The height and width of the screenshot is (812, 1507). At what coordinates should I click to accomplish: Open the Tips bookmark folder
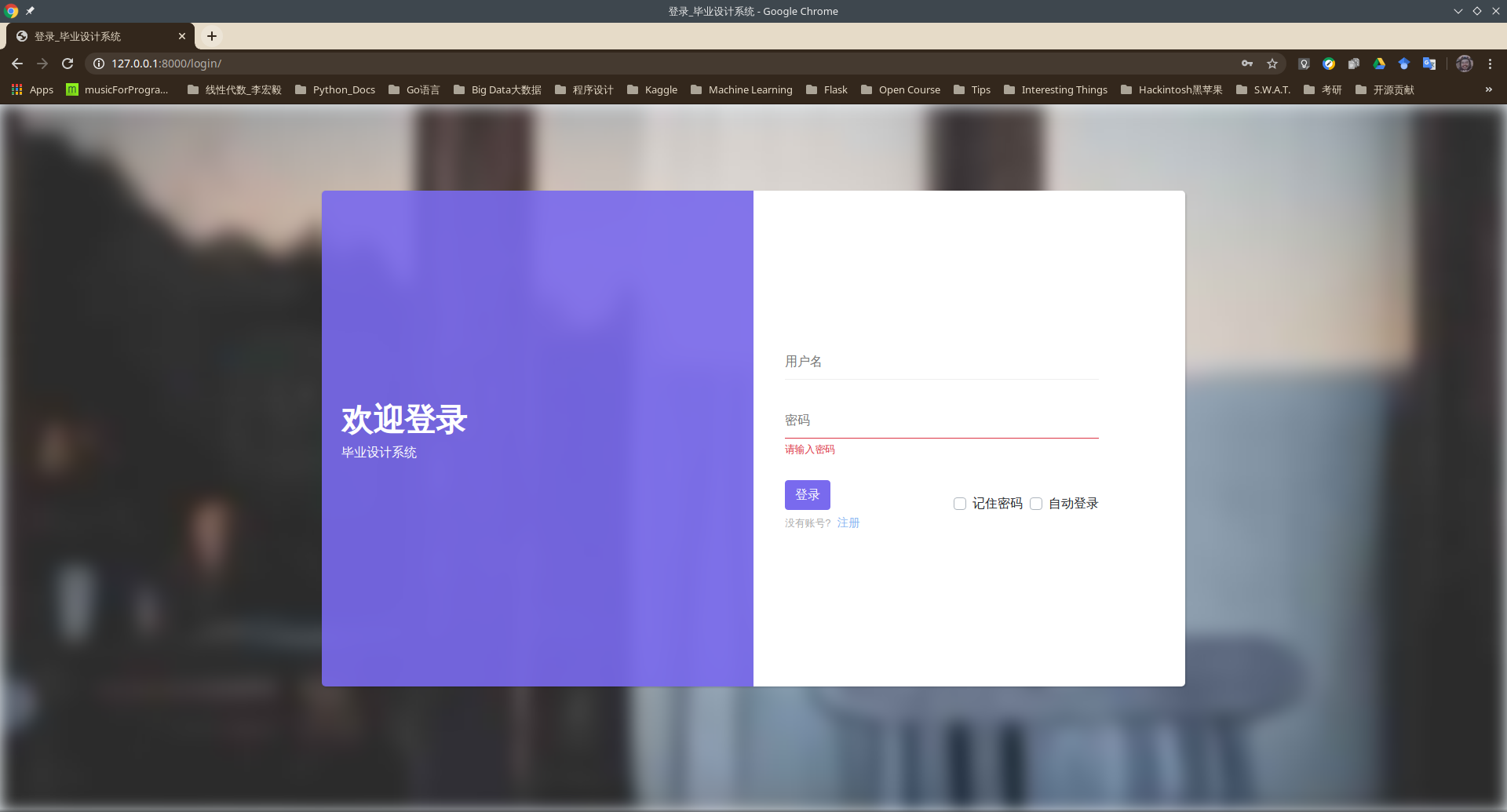click(972, 89)
